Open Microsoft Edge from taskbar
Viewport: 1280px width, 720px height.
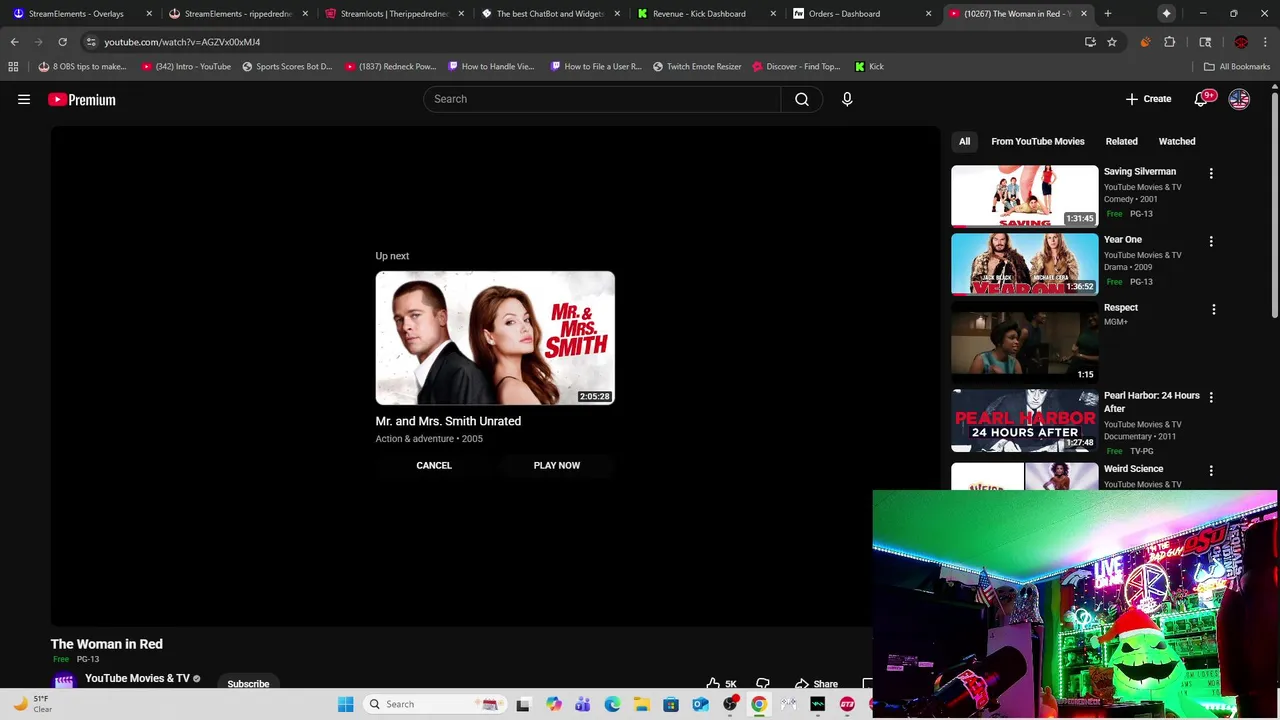[612, 704]
